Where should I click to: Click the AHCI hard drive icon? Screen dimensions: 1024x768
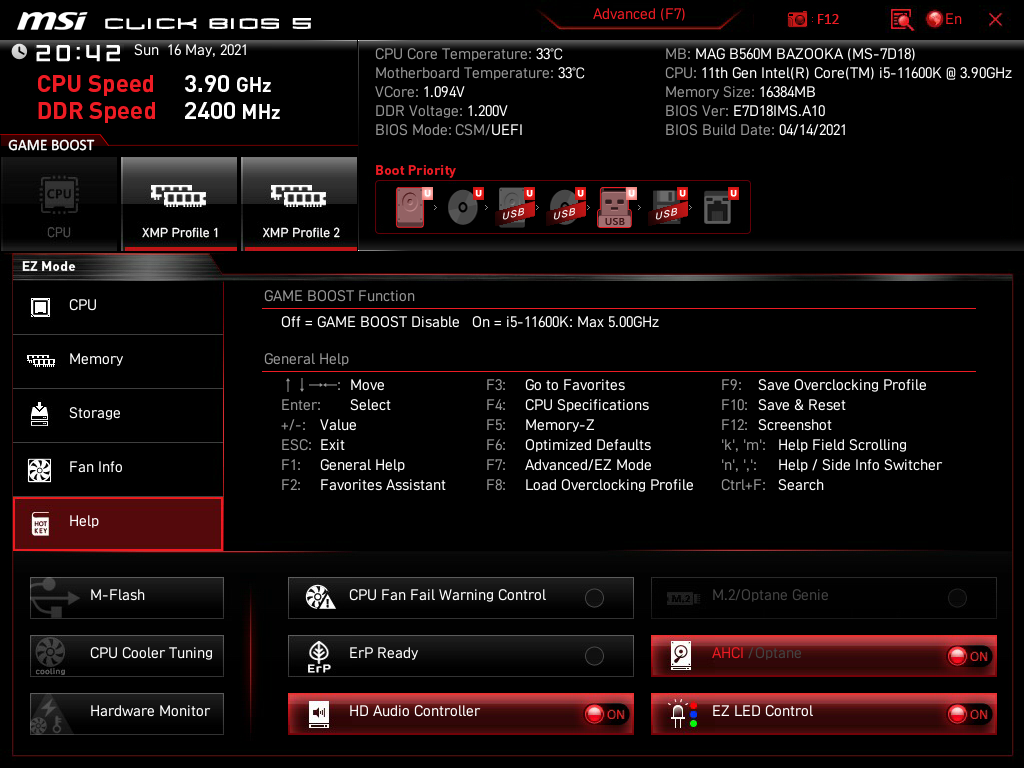tap(681, 656)
